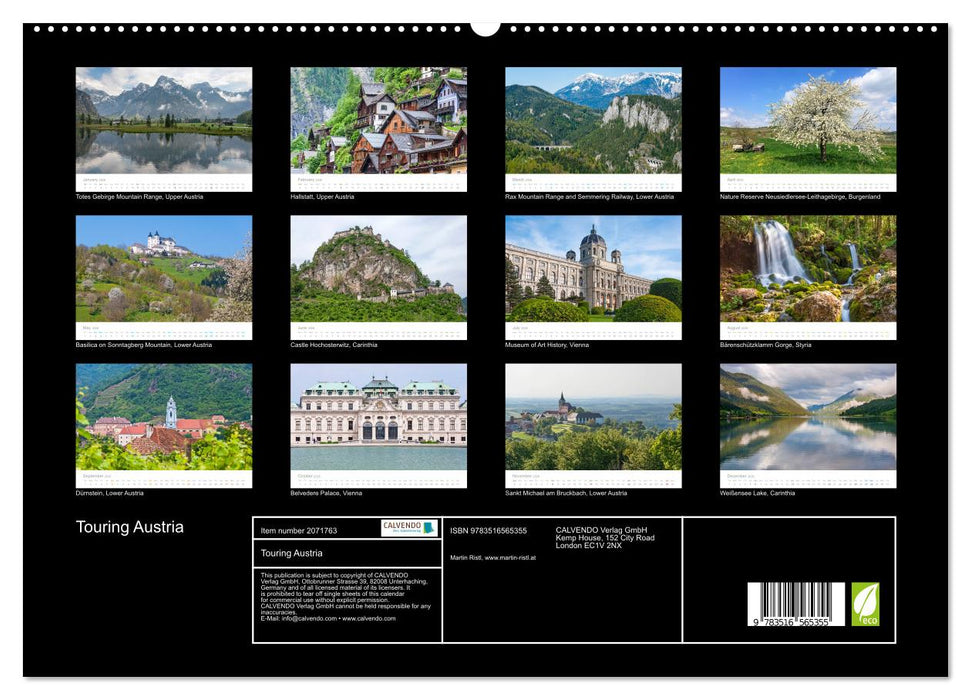Click the Hallstatt February image

[x=378, y=126]
